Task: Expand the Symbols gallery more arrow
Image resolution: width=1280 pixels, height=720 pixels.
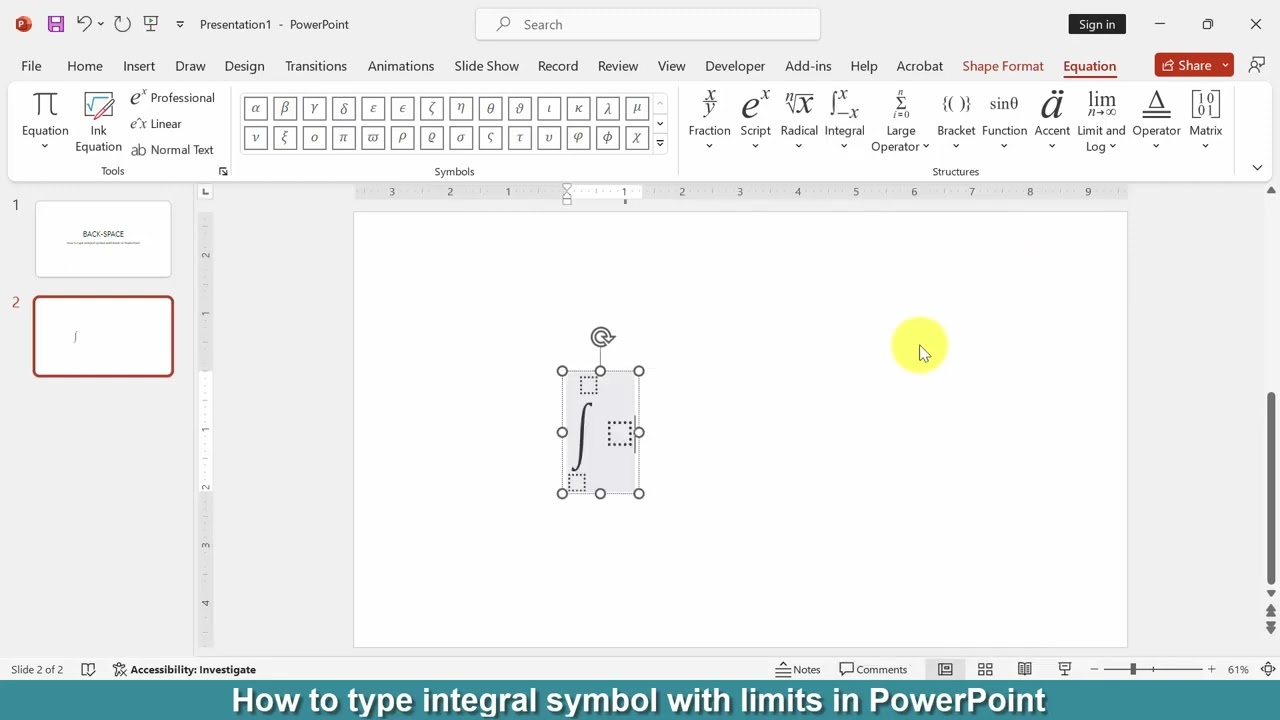Action: pos(660,144)
